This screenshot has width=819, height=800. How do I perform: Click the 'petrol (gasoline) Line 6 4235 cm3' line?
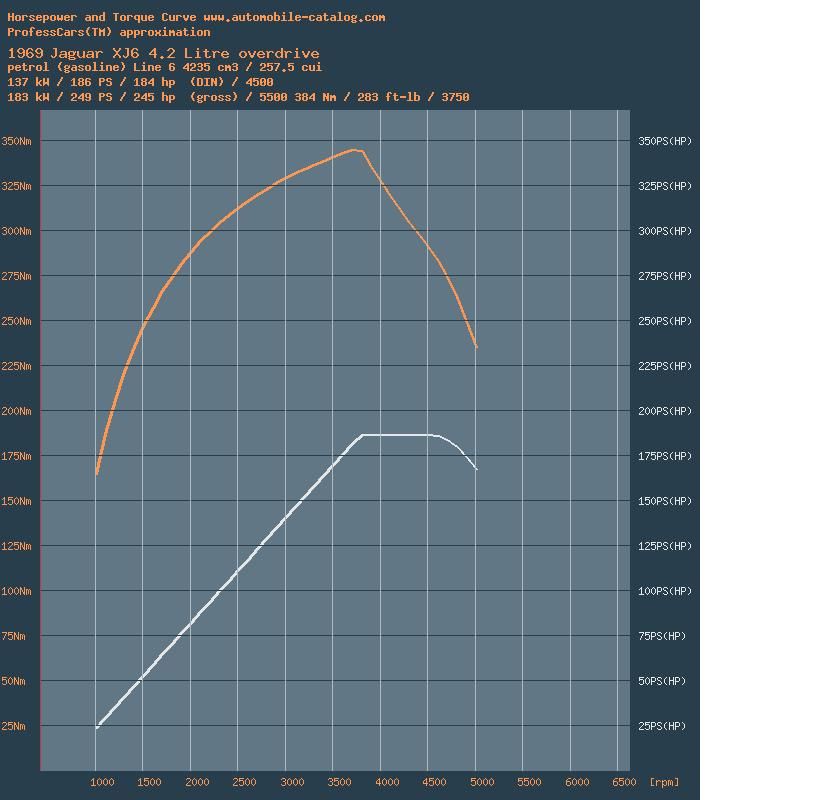click(x=165, y=67)
